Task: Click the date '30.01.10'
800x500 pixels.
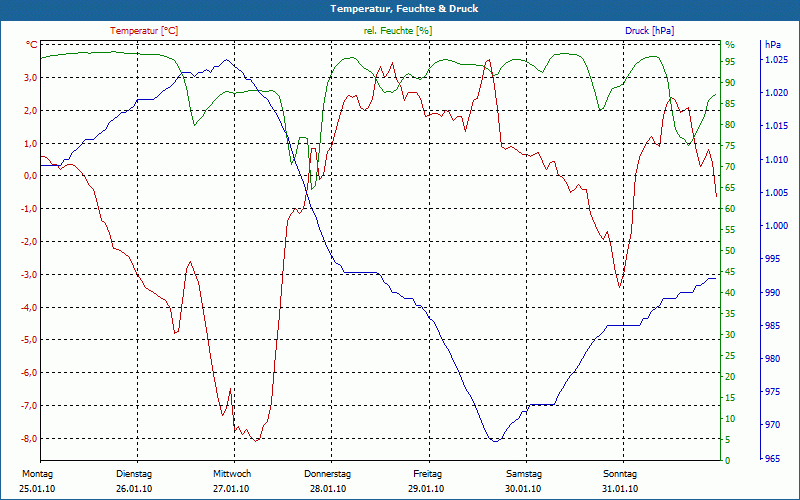Action: coord(523,489)
